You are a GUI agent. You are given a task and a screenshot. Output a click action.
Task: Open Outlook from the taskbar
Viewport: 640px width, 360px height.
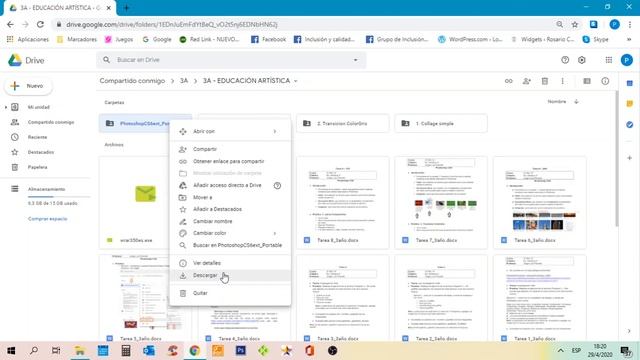tap(149, 350)
